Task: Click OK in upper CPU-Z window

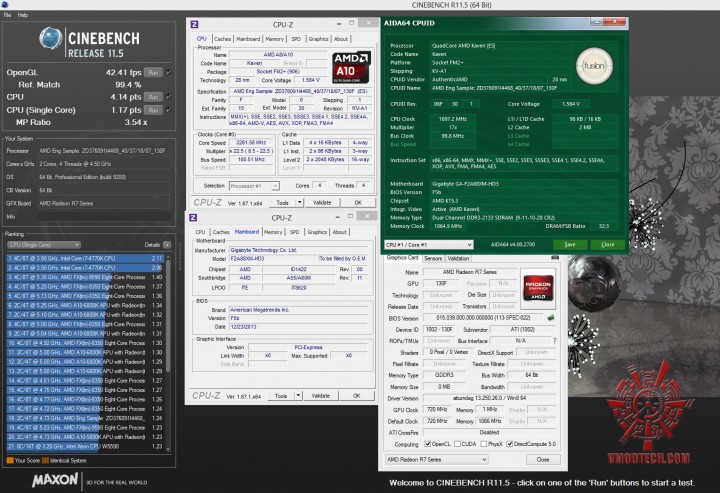Action: click(x=358, y=202)
